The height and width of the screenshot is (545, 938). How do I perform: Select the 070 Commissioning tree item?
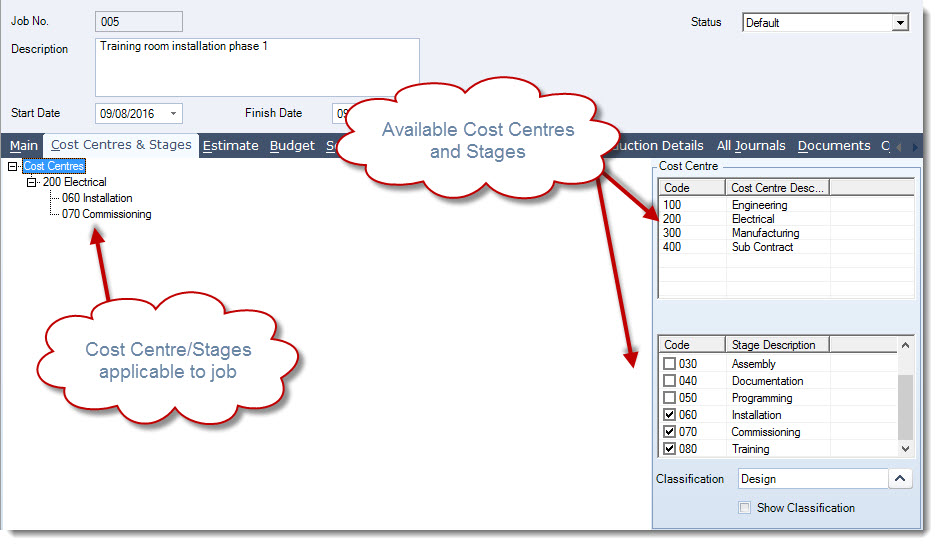(x=106, y=214)
